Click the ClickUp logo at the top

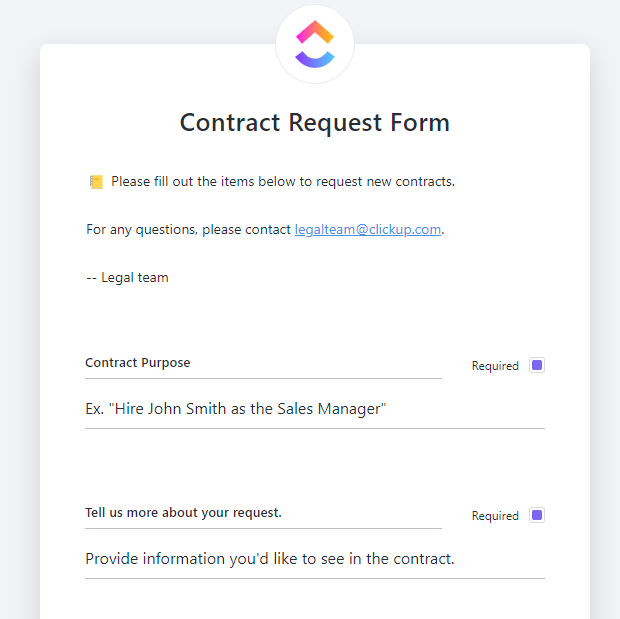click(315, 45)
